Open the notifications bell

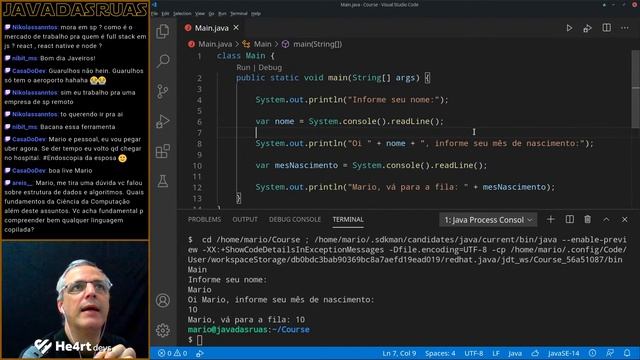click(x=627, y=353)
